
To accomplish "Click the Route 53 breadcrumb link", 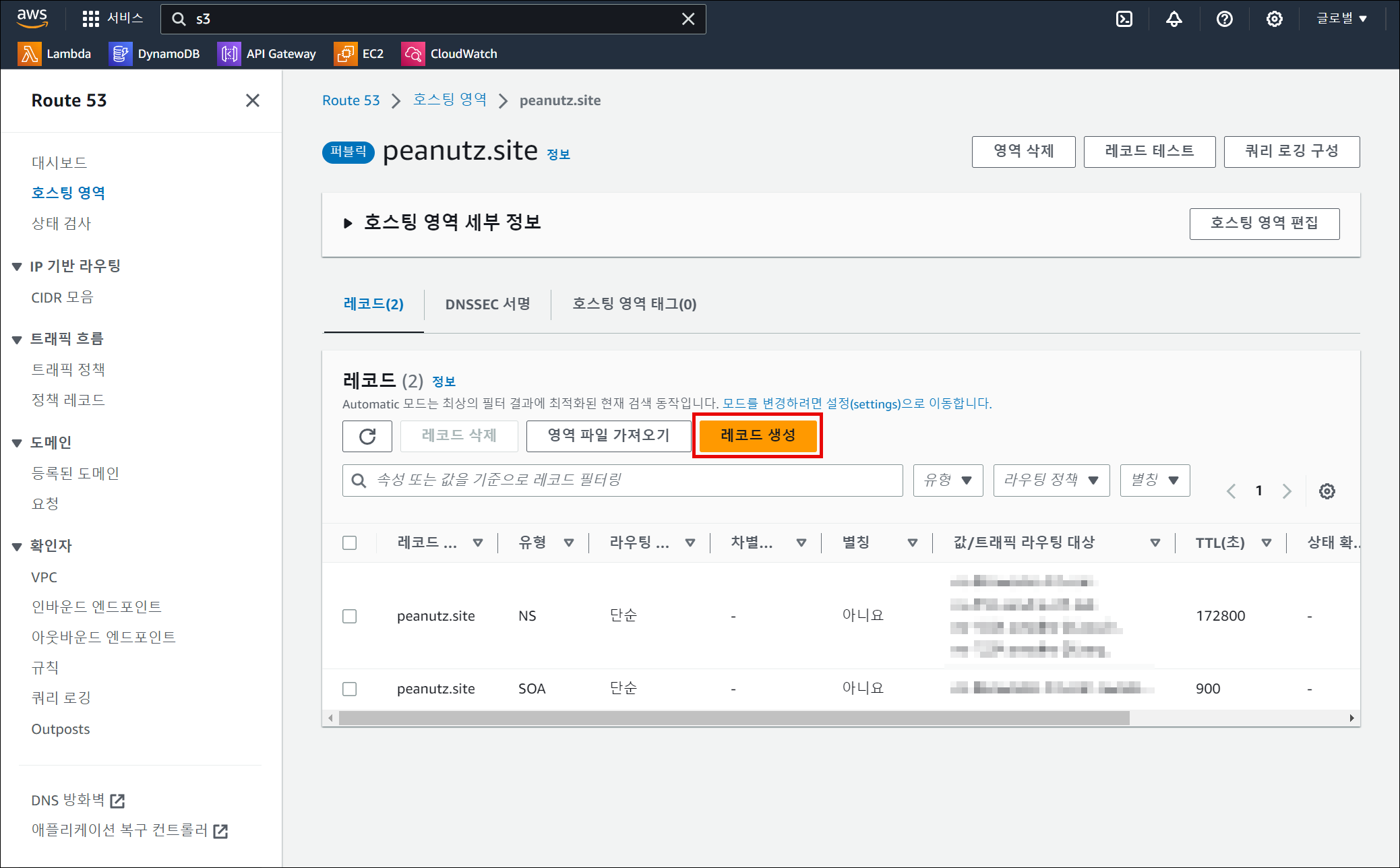I will click(x=351, y=100).
